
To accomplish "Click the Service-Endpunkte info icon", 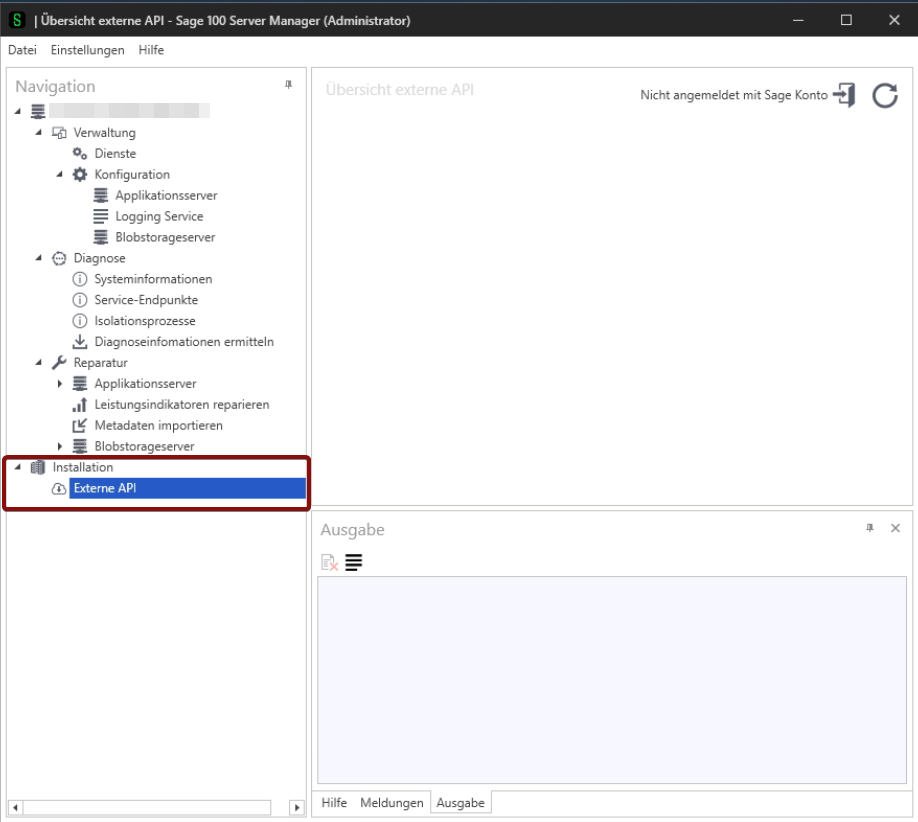I will [x=80, y=300].
